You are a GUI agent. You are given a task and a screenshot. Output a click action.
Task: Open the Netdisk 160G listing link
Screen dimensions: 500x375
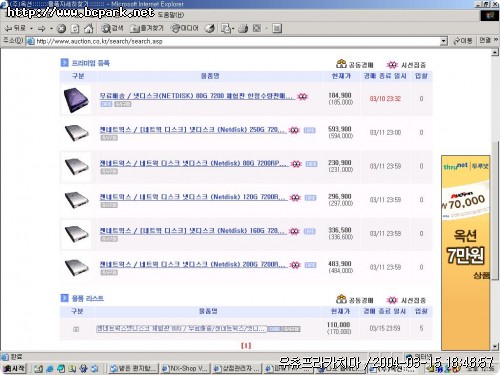pos(193,231)
